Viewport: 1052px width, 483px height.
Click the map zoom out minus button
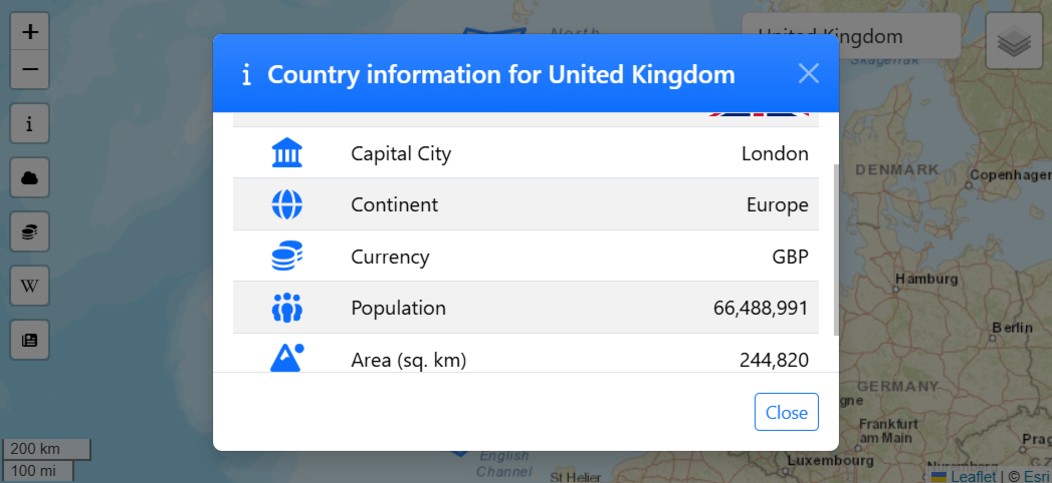pos(30,69)
